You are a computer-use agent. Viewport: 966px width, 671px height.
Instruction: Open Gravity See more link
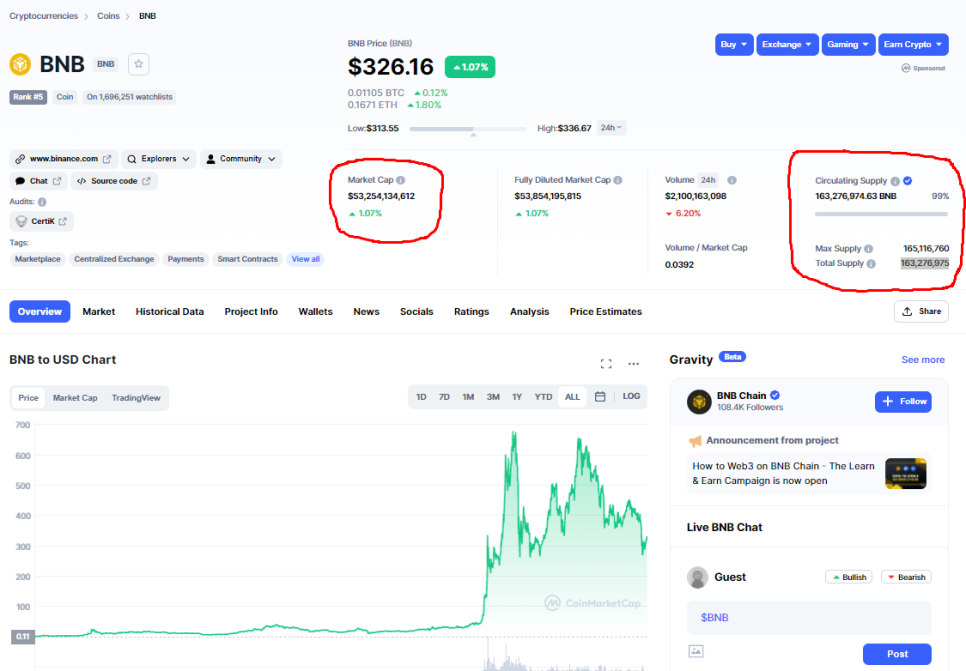coord(923,360)
